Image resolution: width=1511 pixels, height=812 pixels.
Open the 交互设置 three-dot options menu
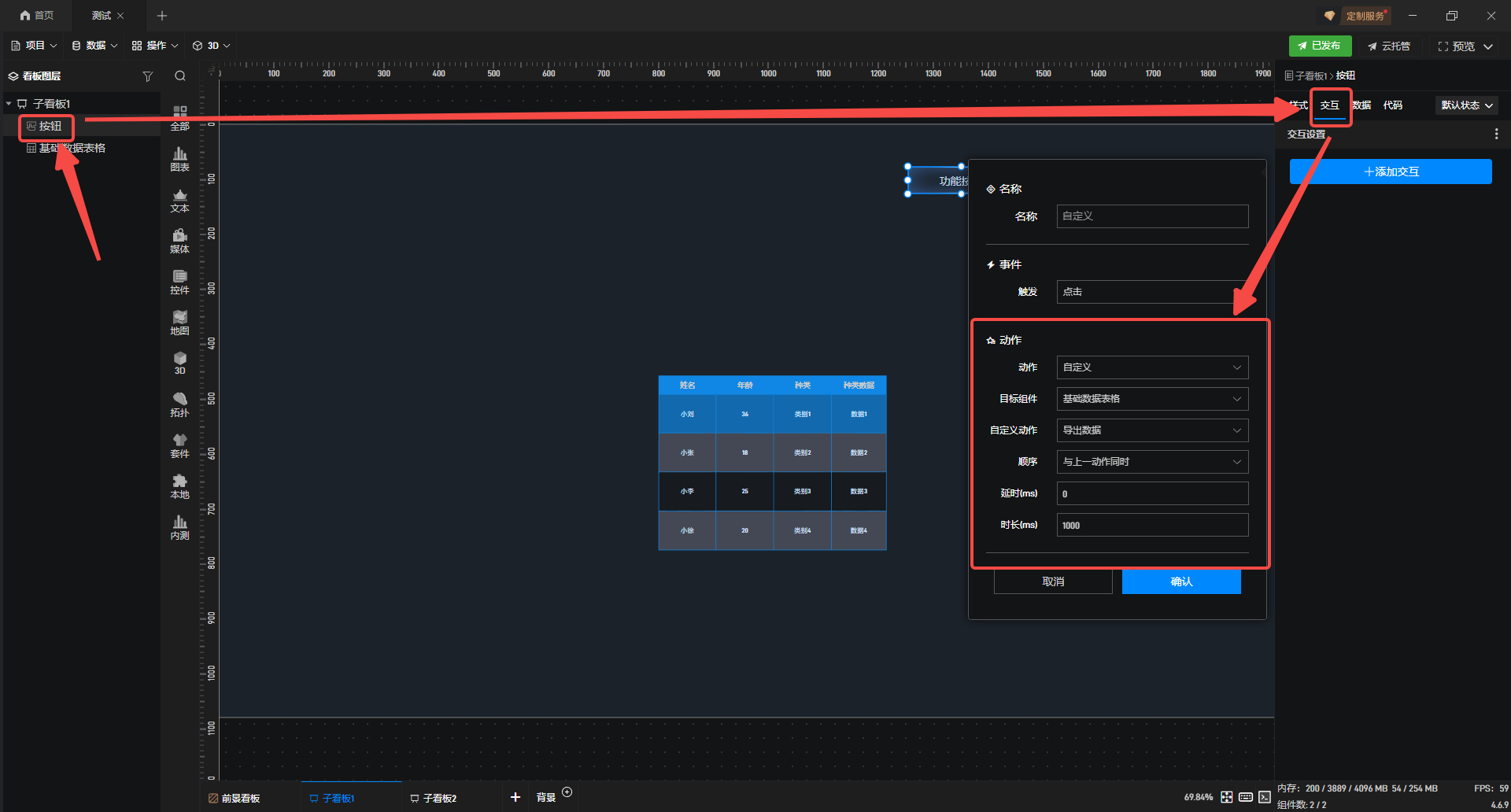point(1495,135)
